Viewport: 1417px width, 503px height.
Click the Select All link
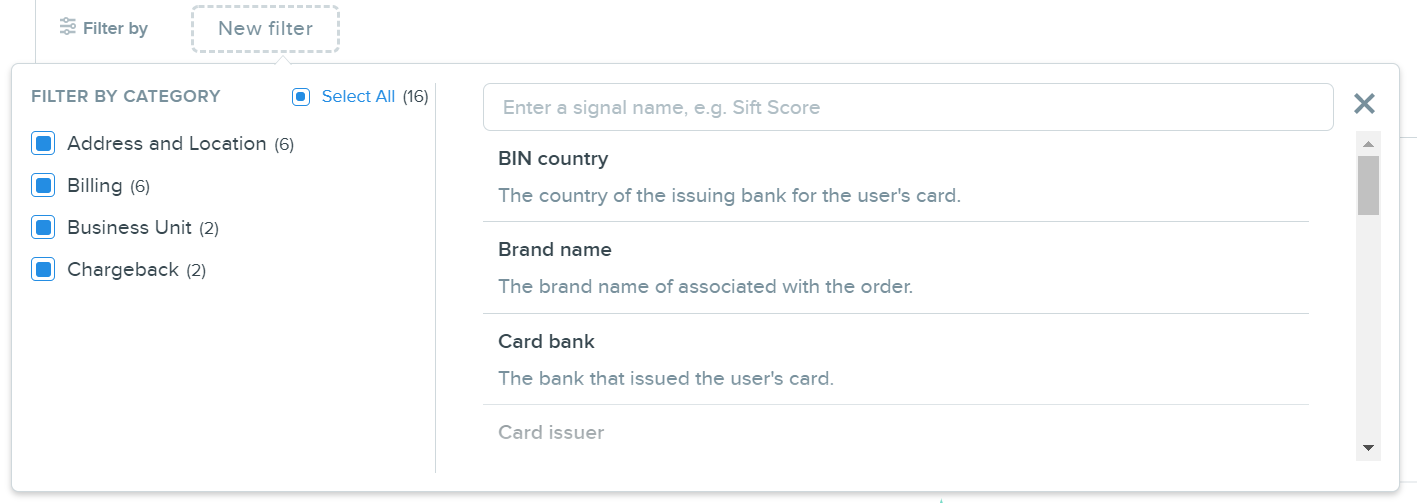point(358,97)
